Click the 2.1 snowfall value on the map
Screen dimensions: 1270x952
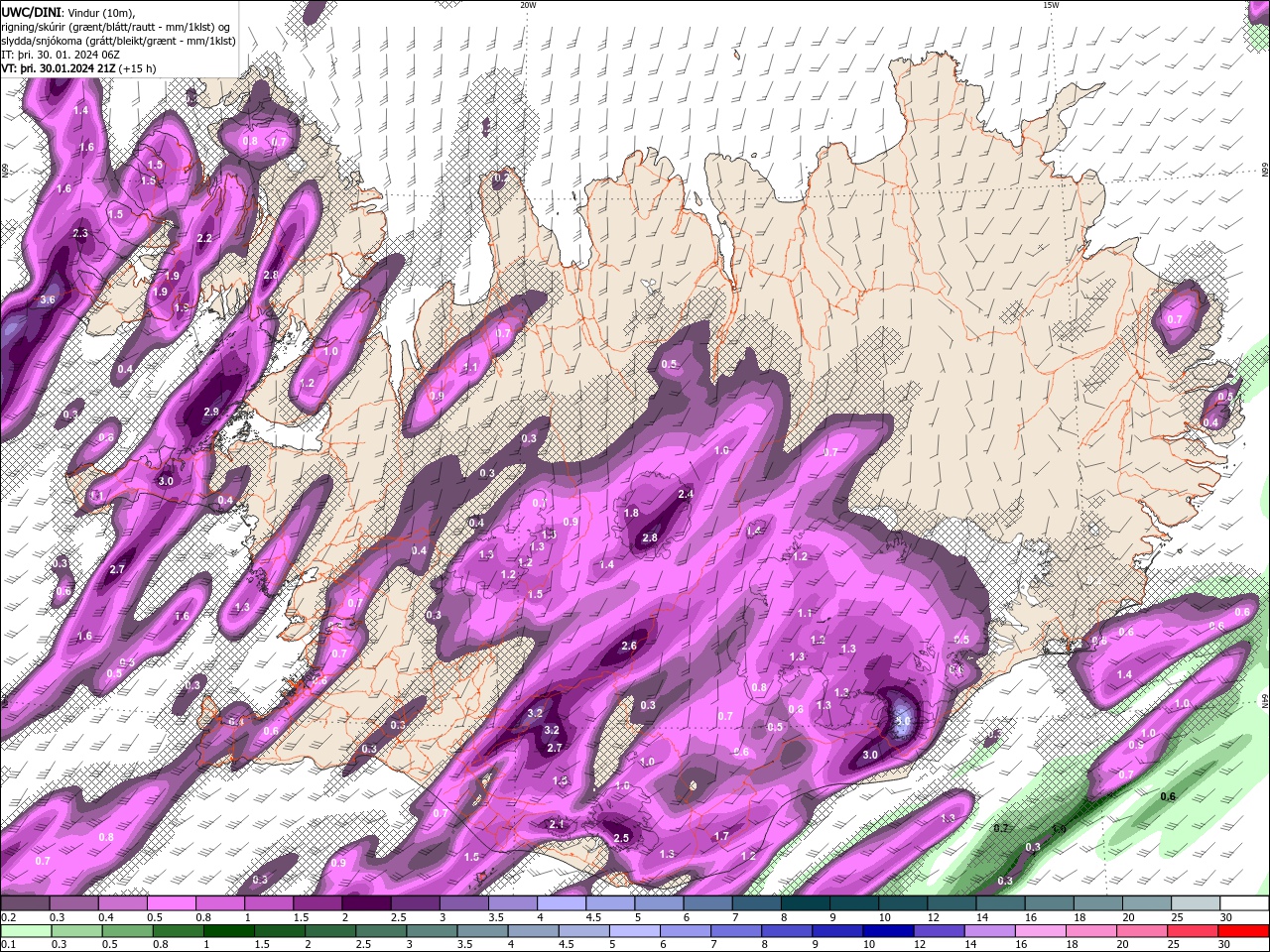point(557,824)
